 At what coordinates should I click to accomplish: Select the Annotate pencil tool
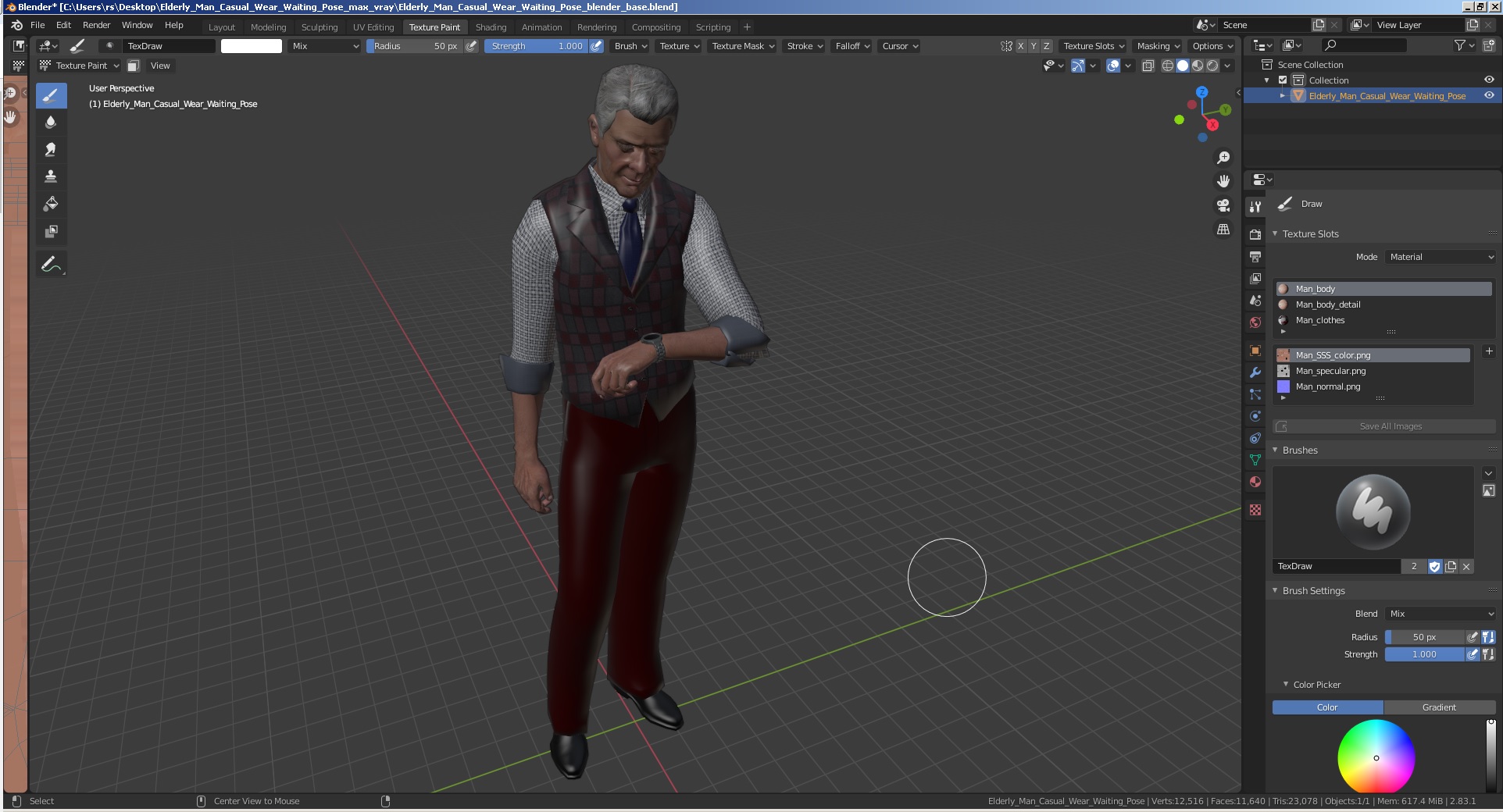51,265
